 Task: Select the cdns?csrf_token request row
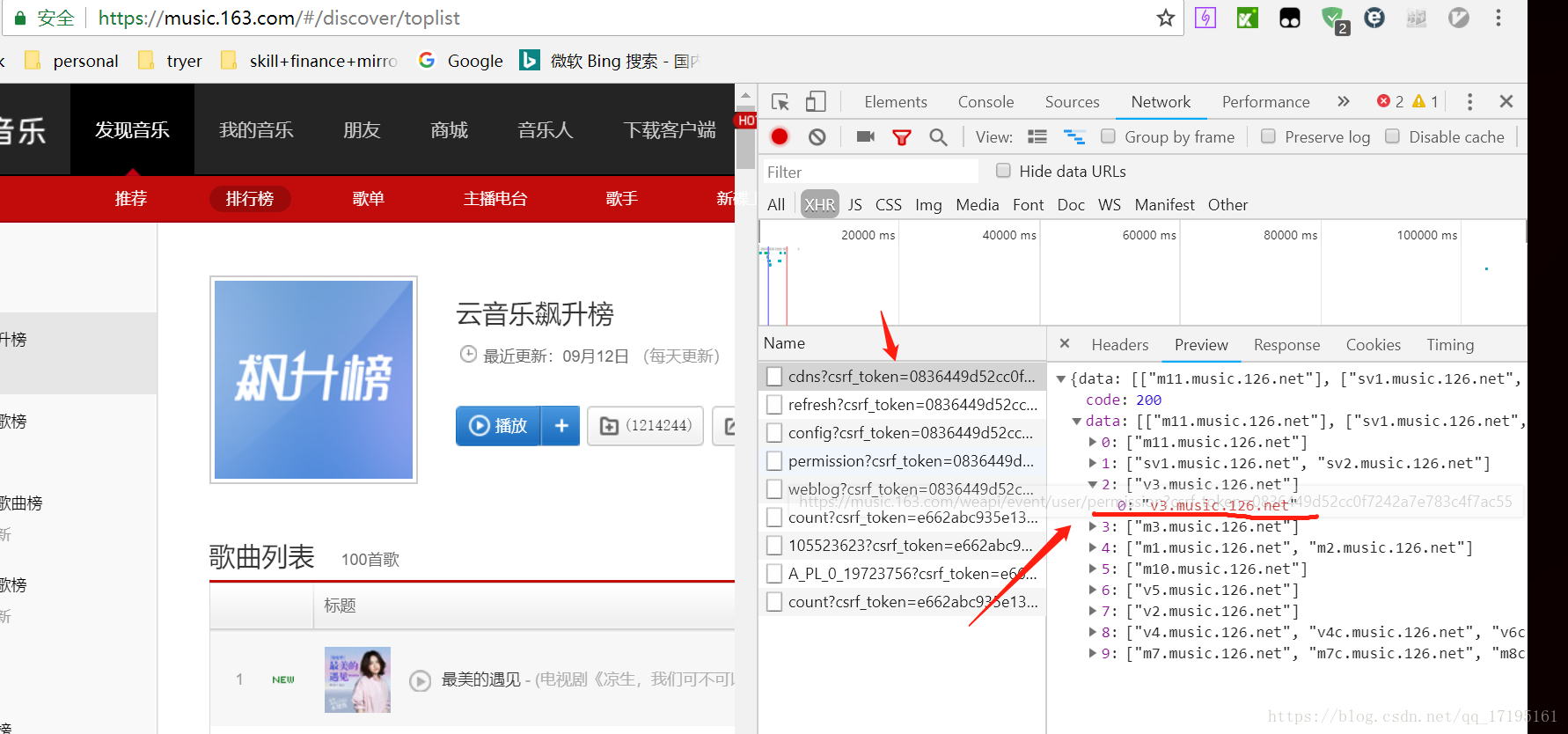pyautogui.click(x=902, y=377)
